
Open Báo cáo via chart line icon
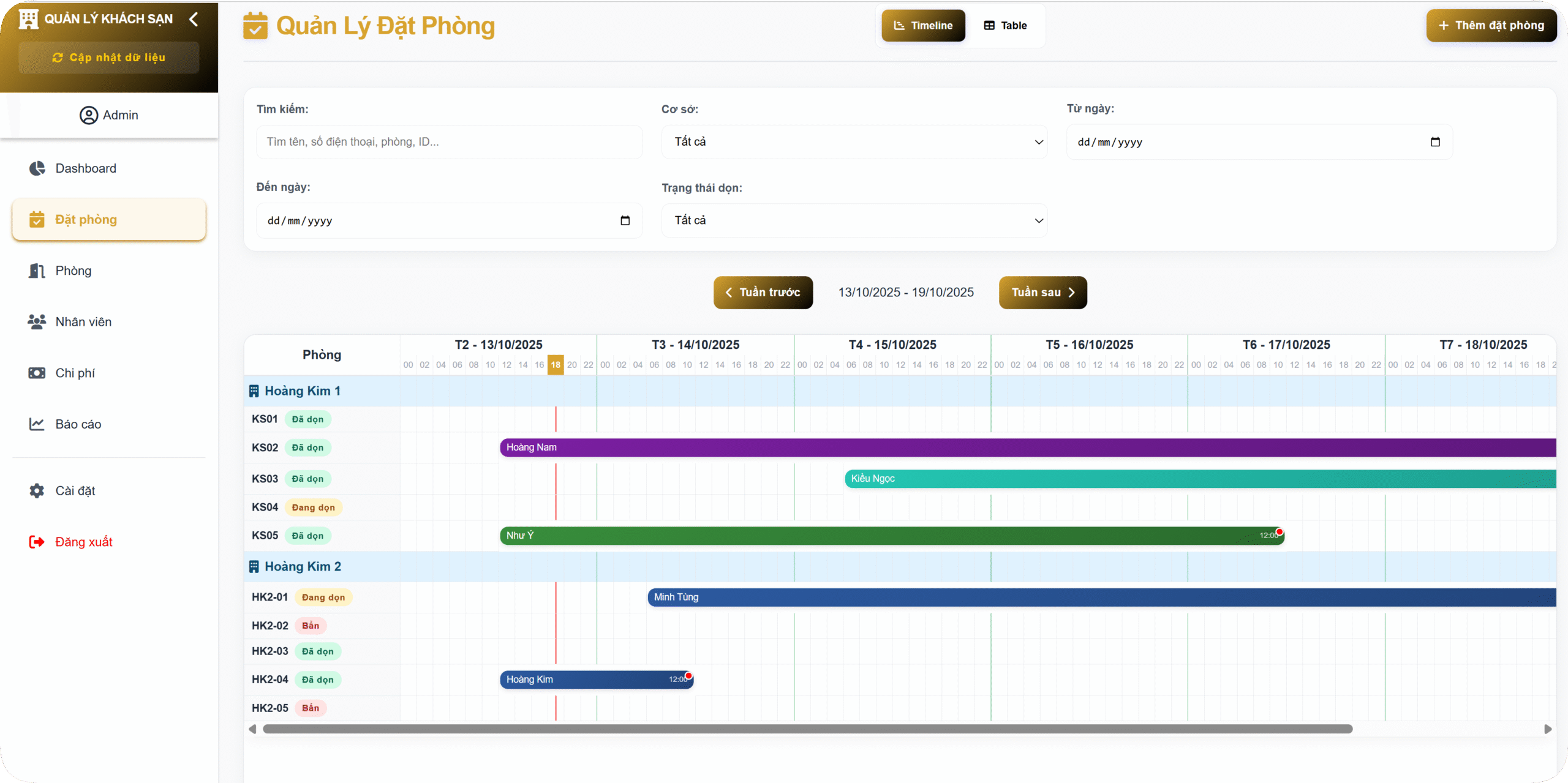37,424
